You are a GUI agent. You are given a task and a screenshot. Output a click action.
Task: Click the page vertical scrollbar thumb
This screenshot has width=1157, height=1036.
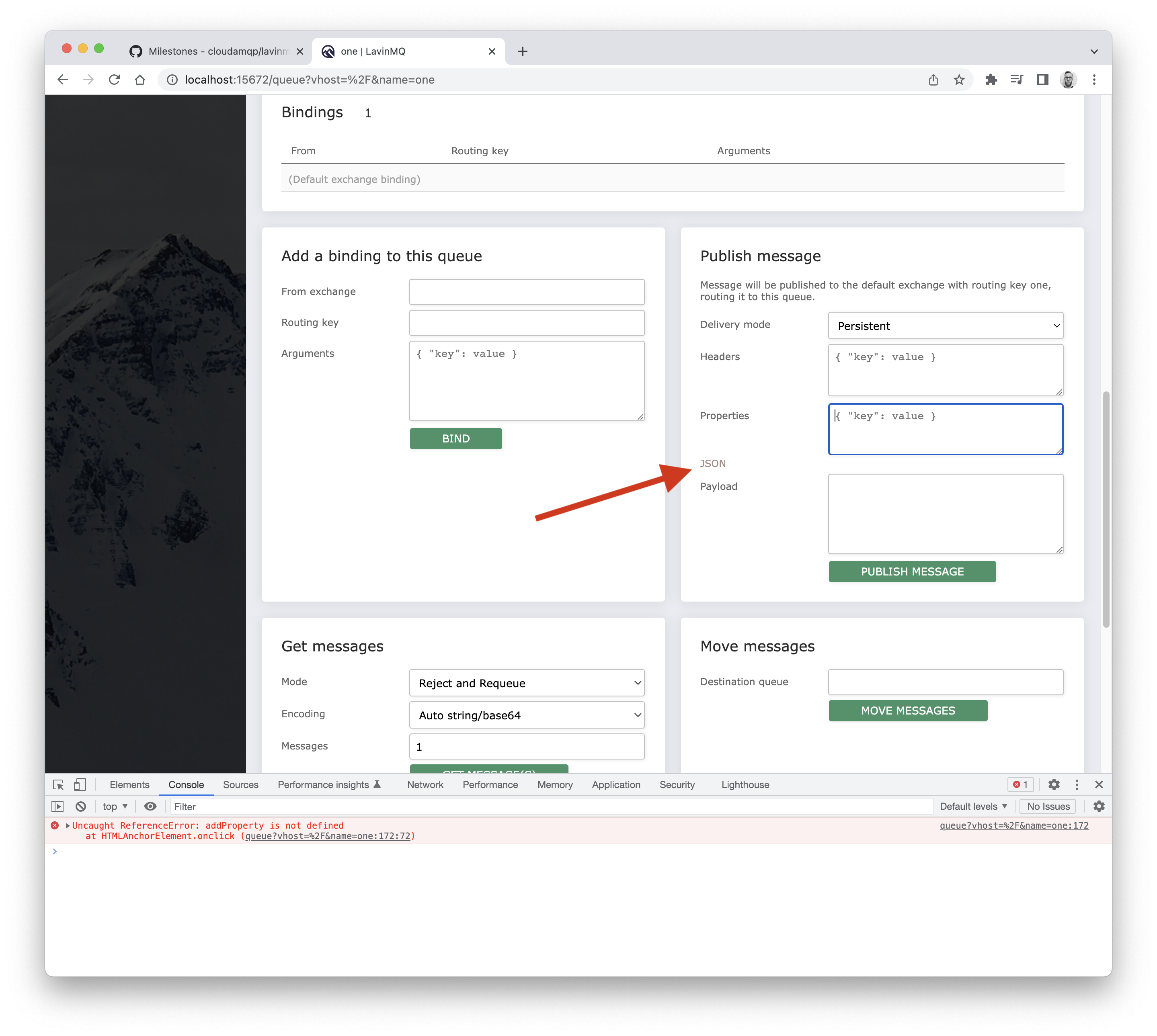tap(1106, 510)
